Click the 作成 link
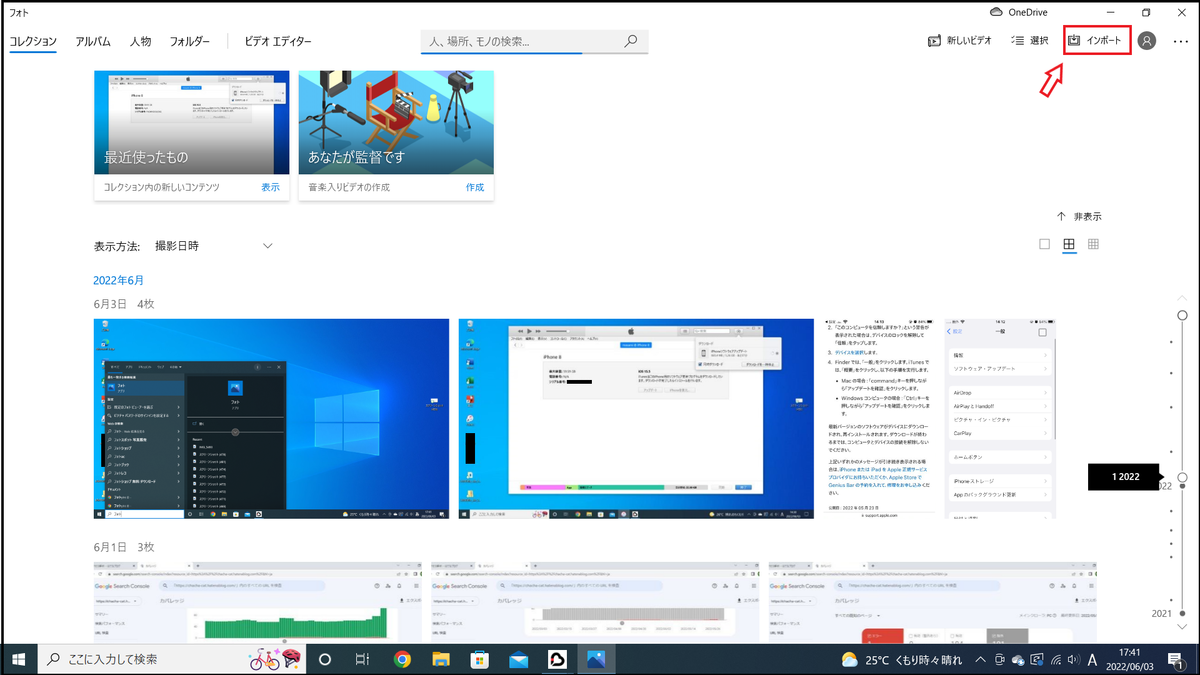 point(474,187)
